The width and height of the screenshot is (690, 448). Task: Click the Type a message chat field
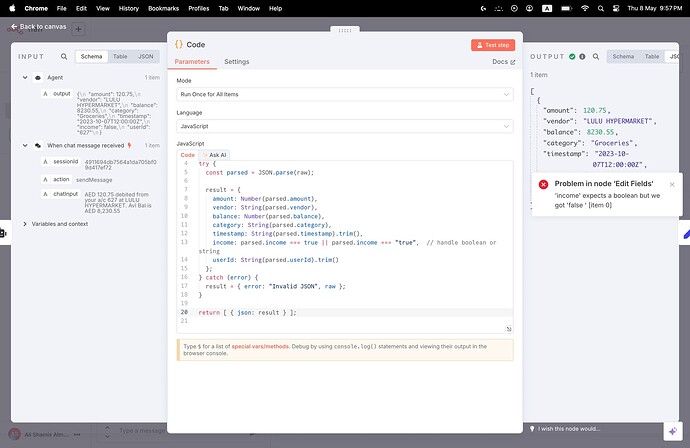[142, 430]
